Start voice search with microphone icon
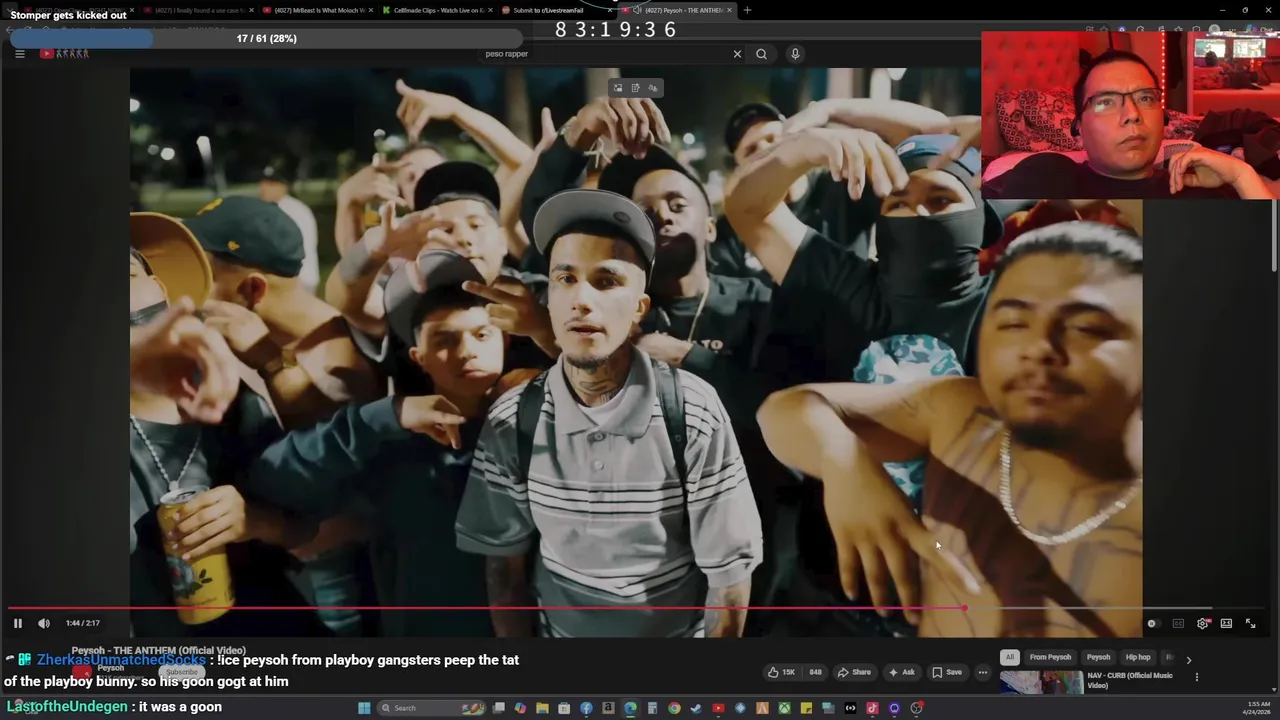 [x=795, y=54]
